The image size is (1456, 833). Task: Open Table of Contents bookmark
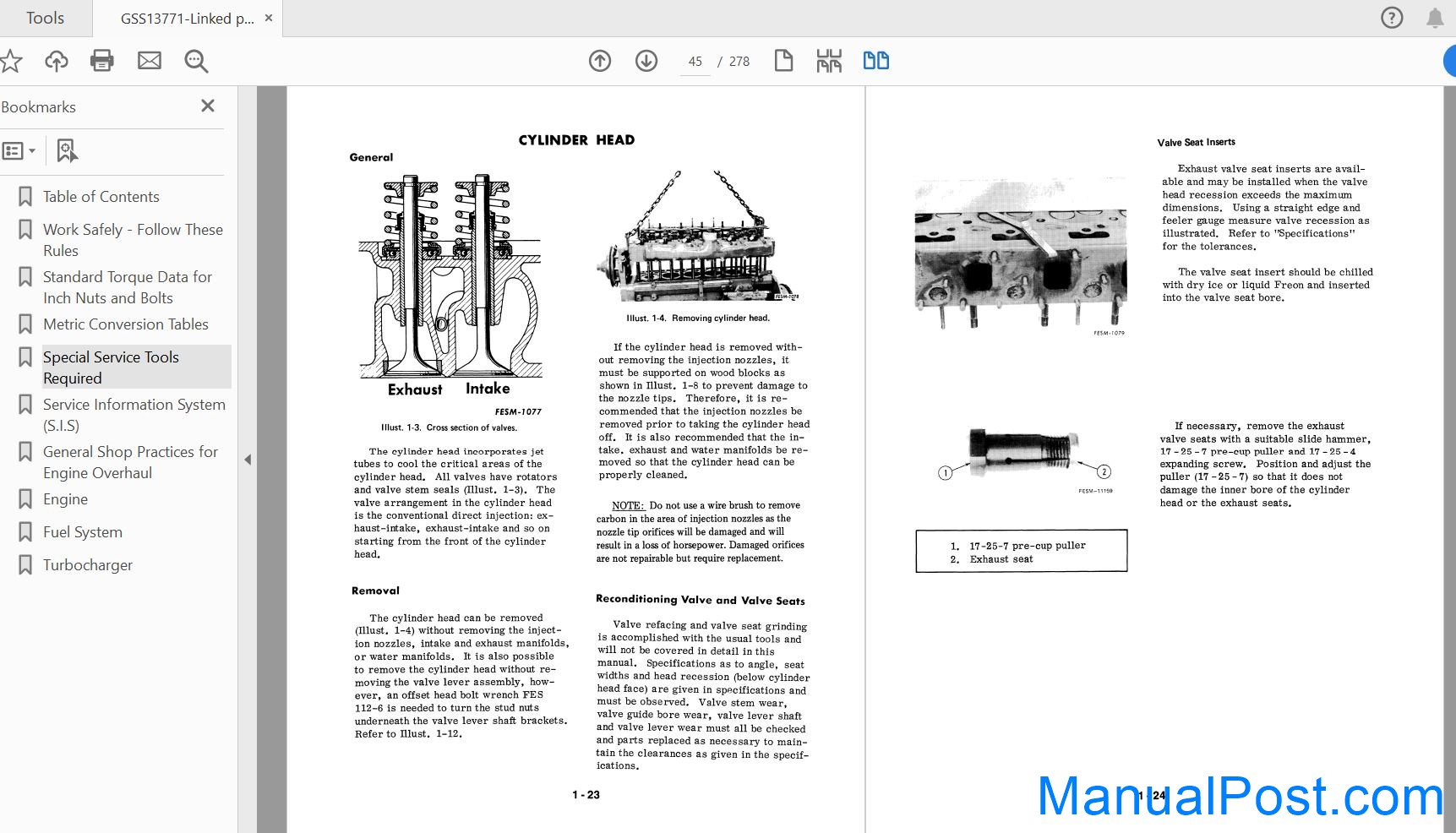coord(101,197)
